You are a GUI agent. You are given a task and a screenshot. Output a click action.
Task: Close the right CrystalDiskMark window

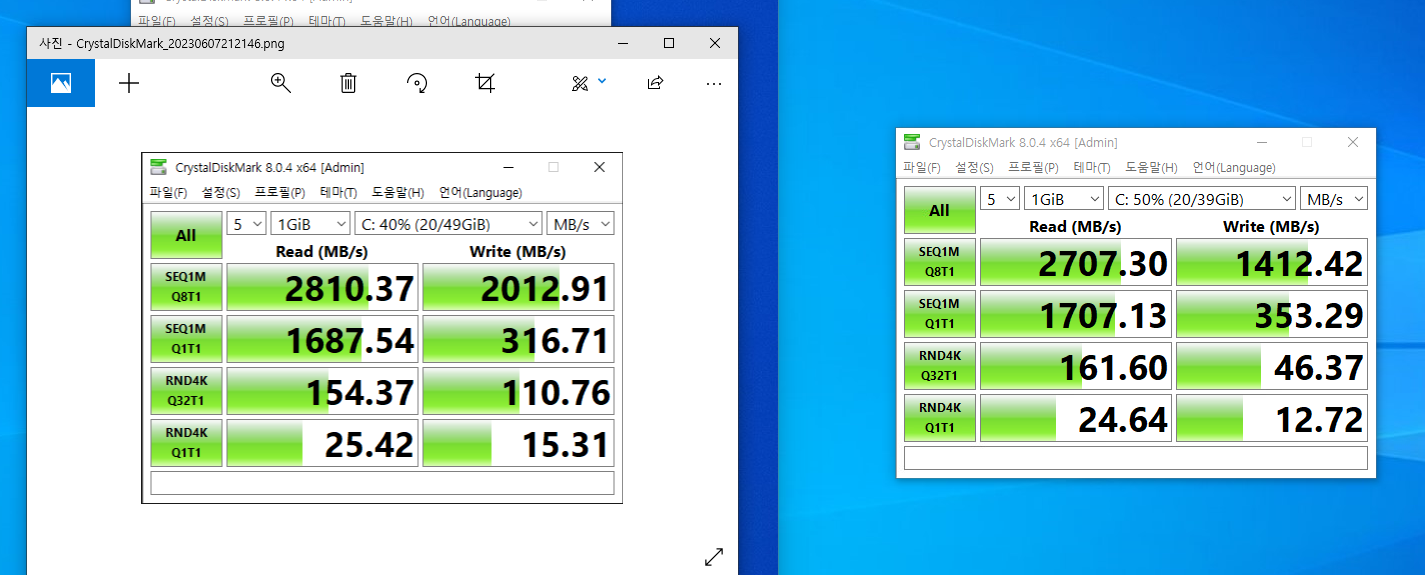pyautogui.click(x=1353, y=142)
